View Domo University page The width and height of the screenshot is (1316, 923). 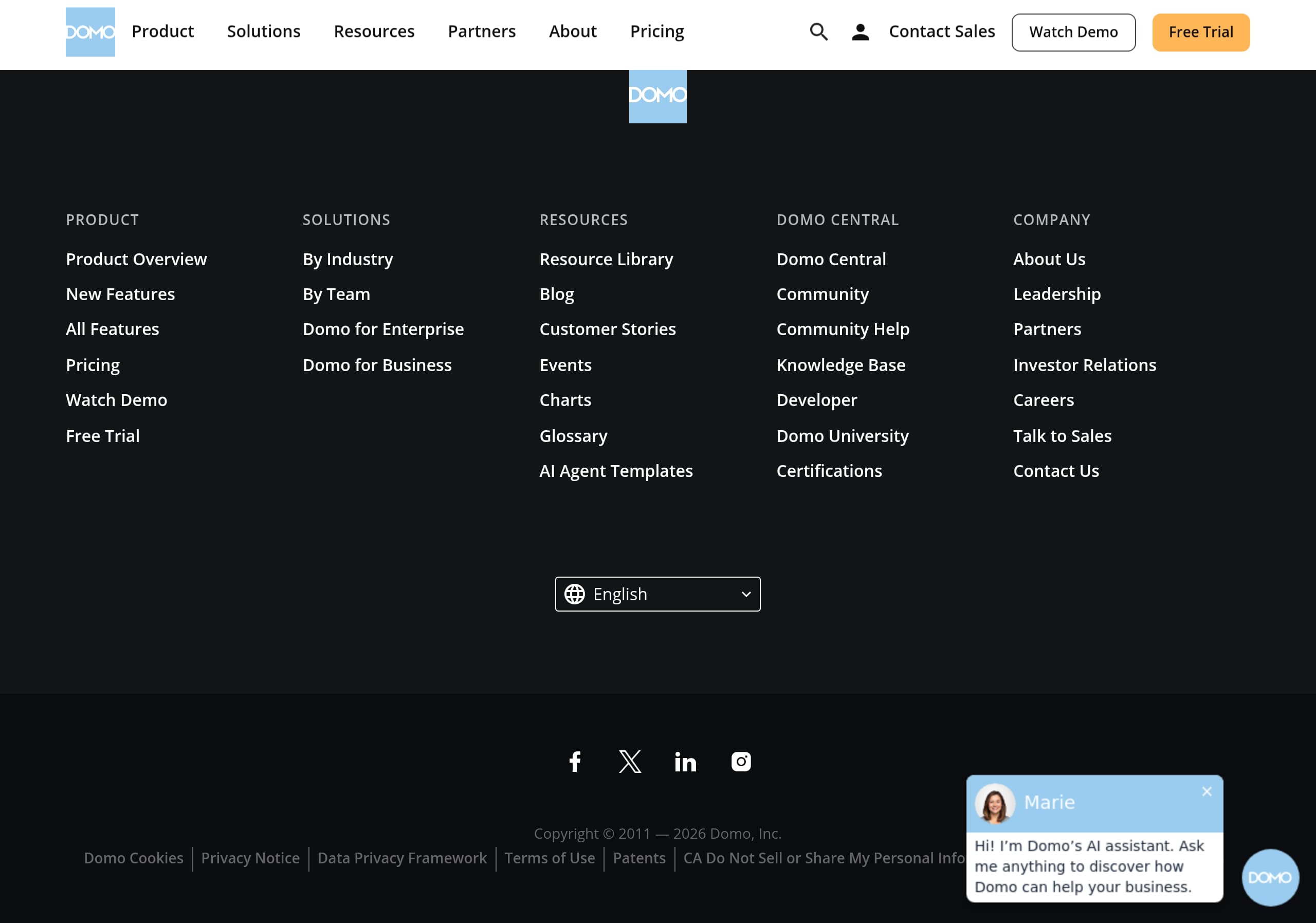pyautogui.click(x=843, y=435)
